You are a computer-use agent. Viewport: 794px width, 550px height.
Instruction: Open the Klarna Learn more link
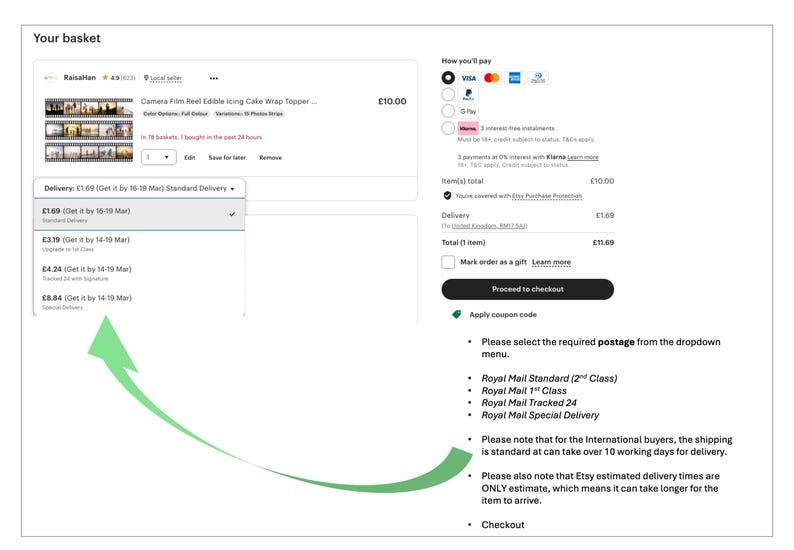point(582,157)
